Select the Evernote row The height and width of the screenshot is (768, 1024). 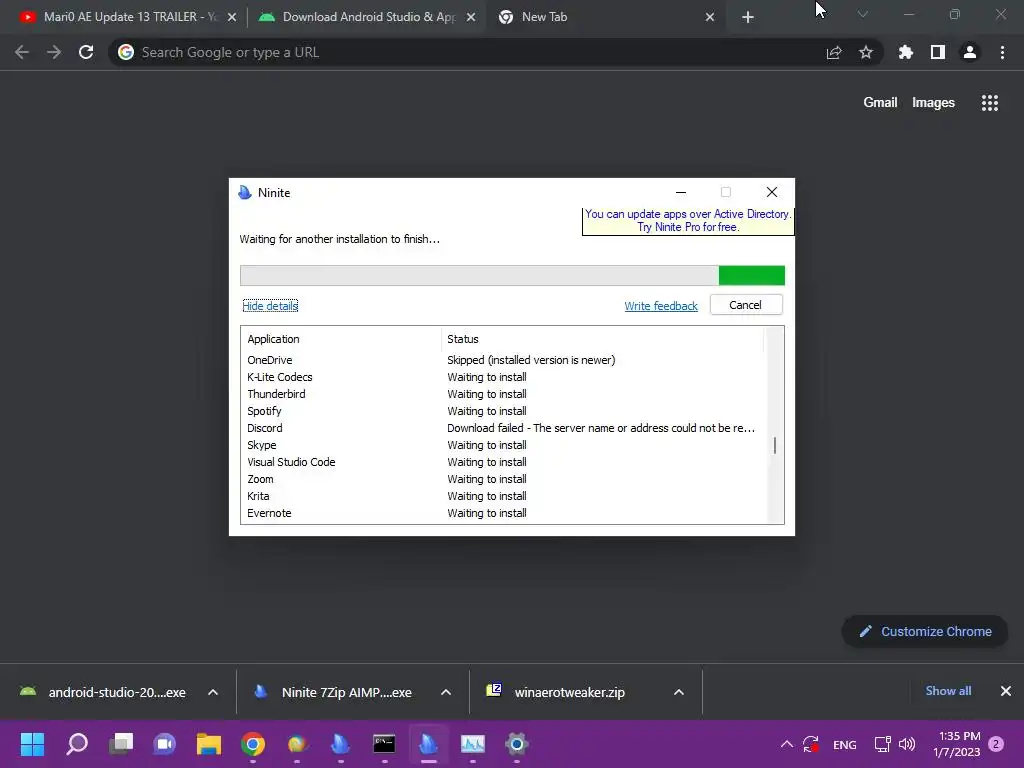(x=503, y=513)
